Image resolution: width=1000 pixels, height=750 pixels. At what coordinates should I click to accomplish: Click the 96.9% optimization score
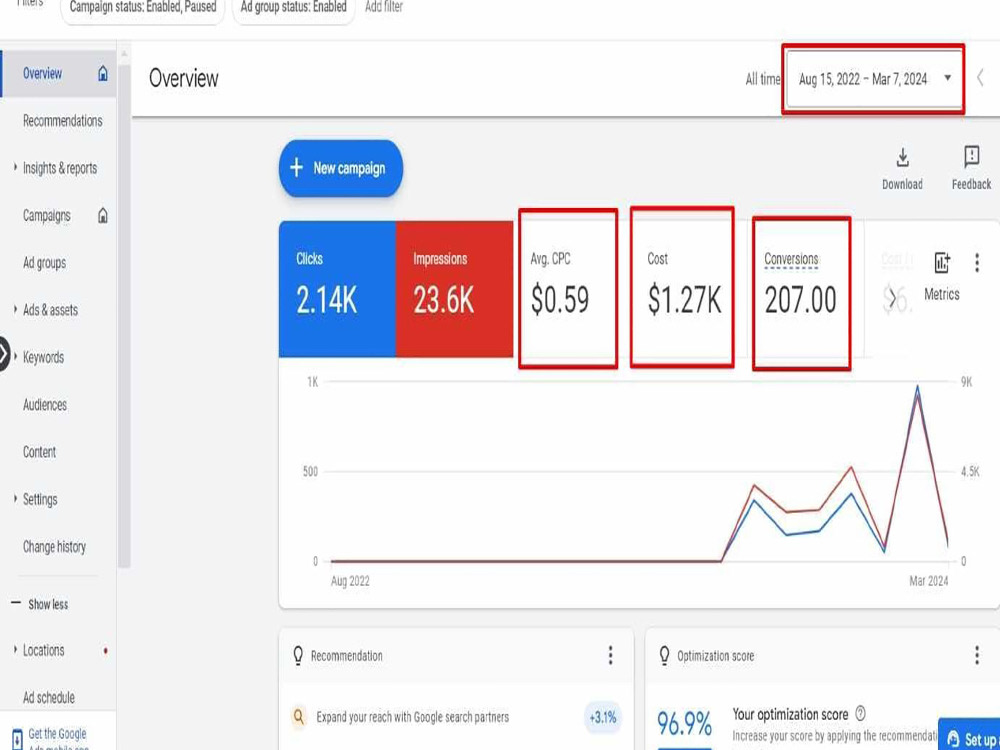684,723
